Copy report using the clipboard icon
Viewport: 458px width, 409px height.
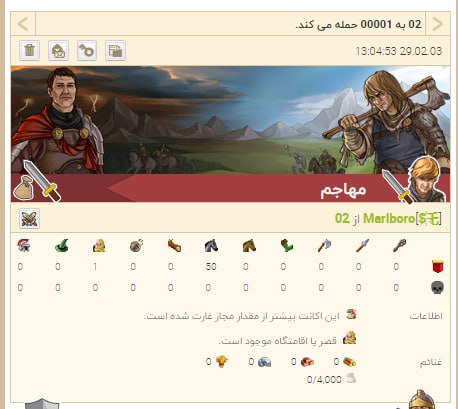pyautogui.click(x=115, y=51)
